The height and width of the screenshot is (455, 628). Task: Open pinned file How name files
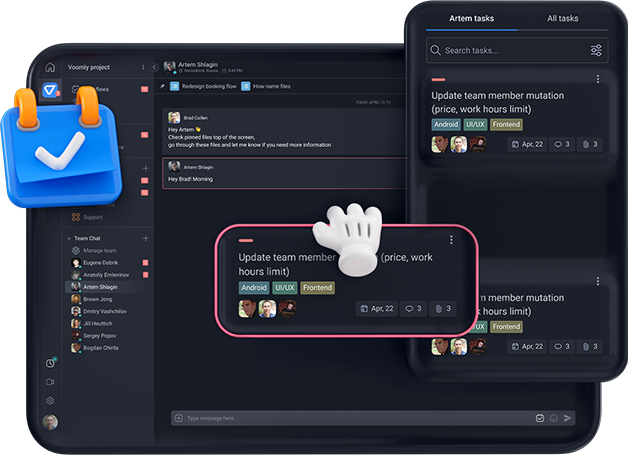coord(266,86)
